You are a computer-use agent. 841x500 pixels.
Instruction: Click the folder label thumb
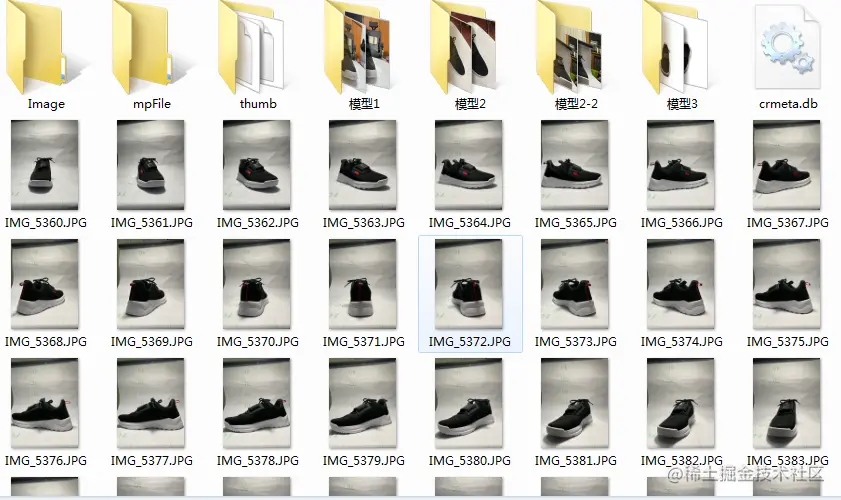(258, 104)
